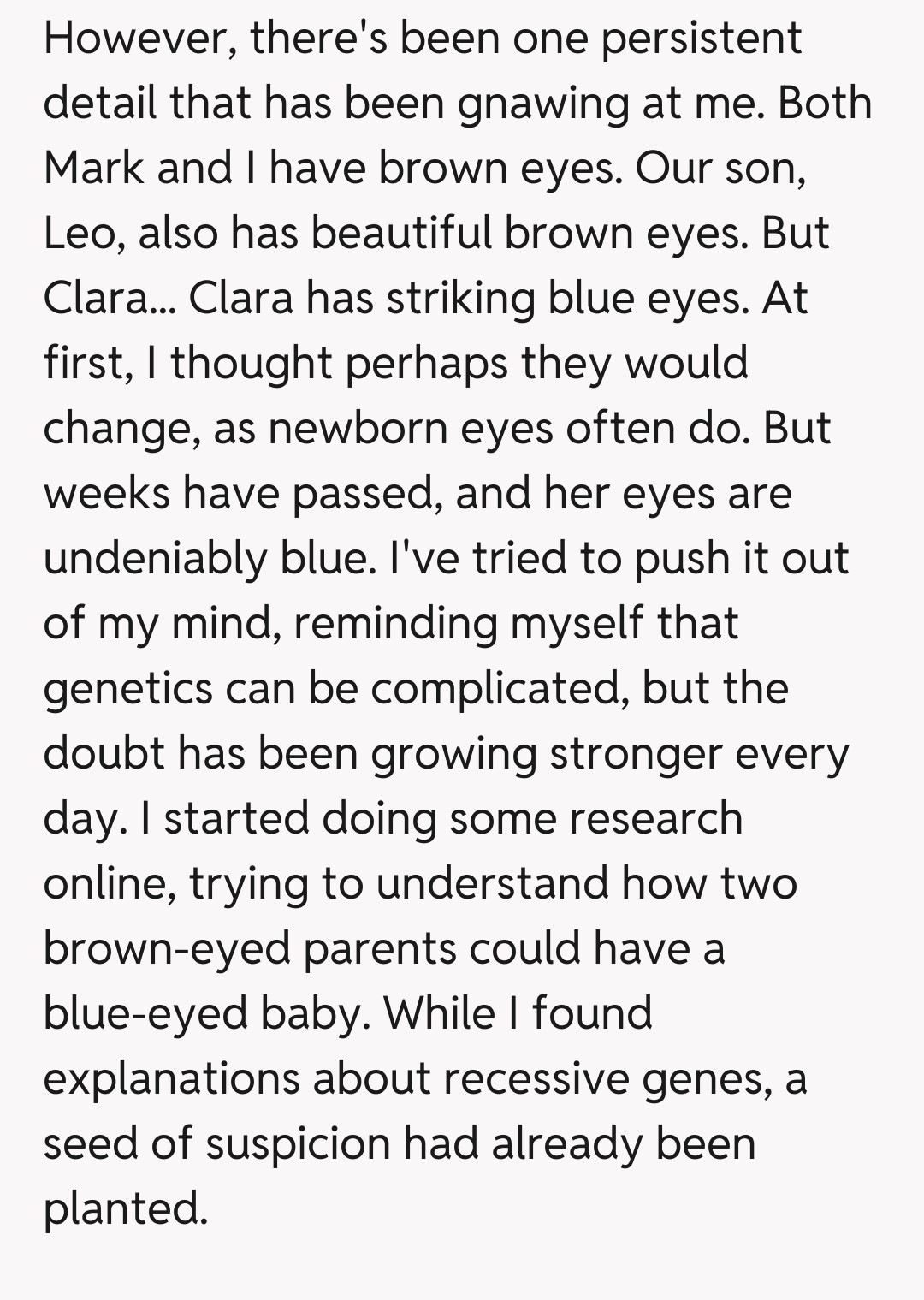
Task: Place cursor on the final word "planted"
Action: [x=124, y=1208]
